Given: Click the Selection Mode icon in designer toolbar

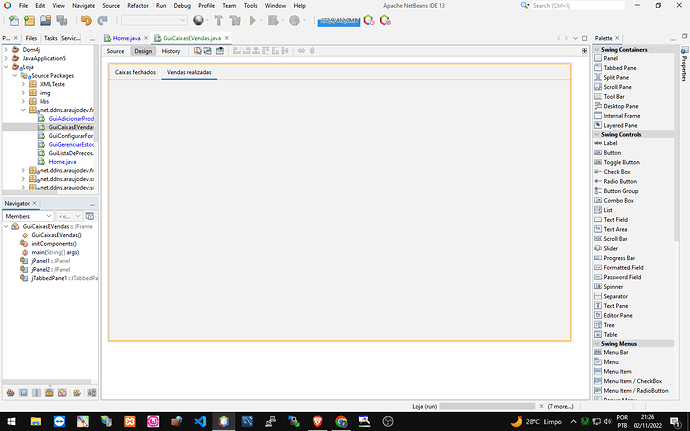Looking at the screenshot, I should (198, 51).
